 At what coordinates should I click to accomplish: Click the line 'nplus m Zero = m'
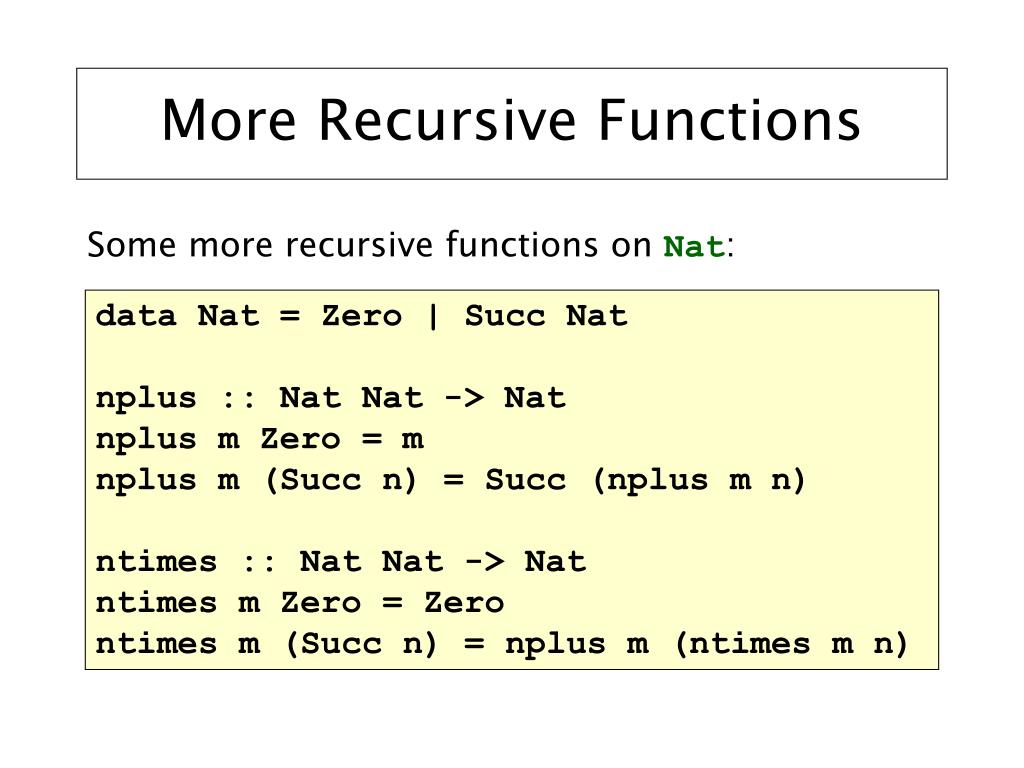click(x=259, y=439)
